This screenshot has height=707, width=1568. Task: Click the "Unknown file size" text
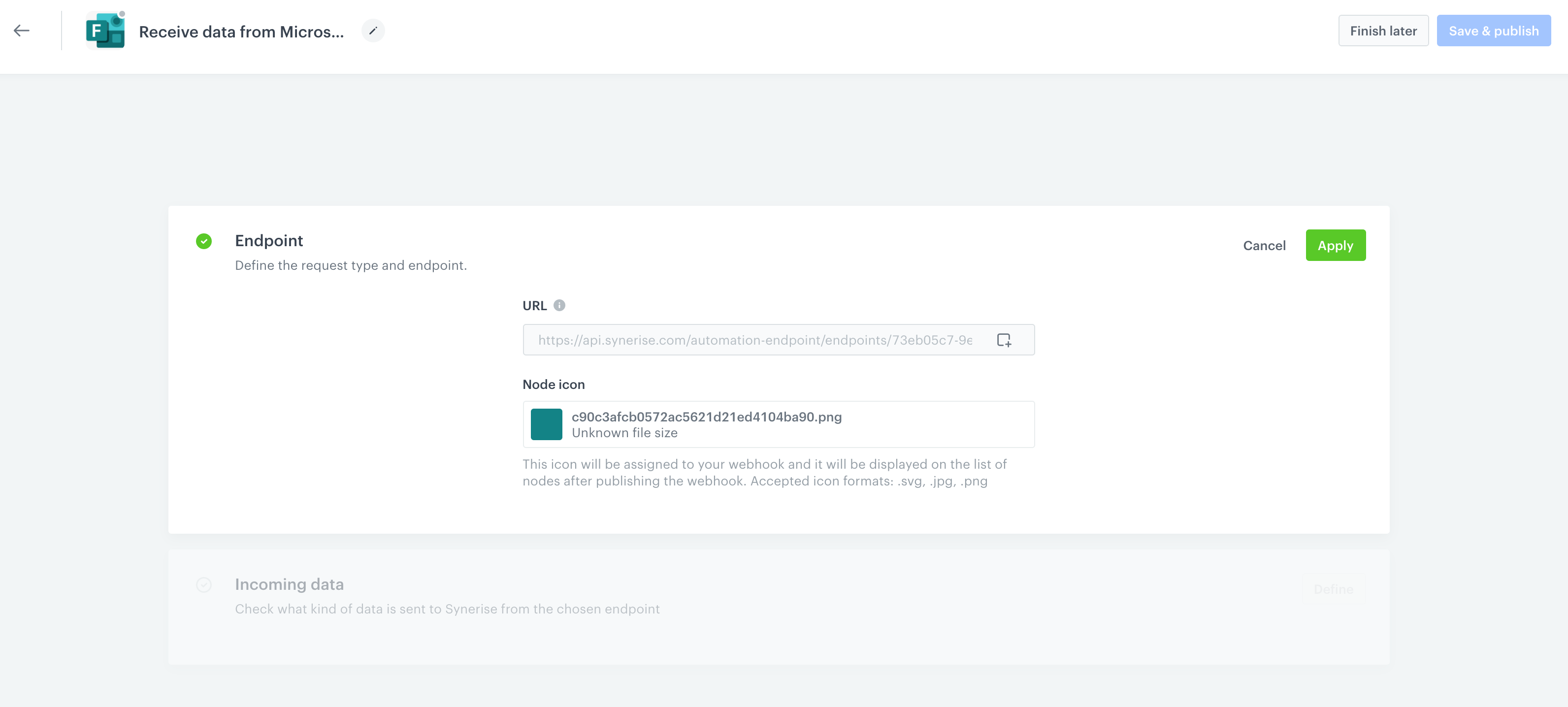tap(624, 433)
